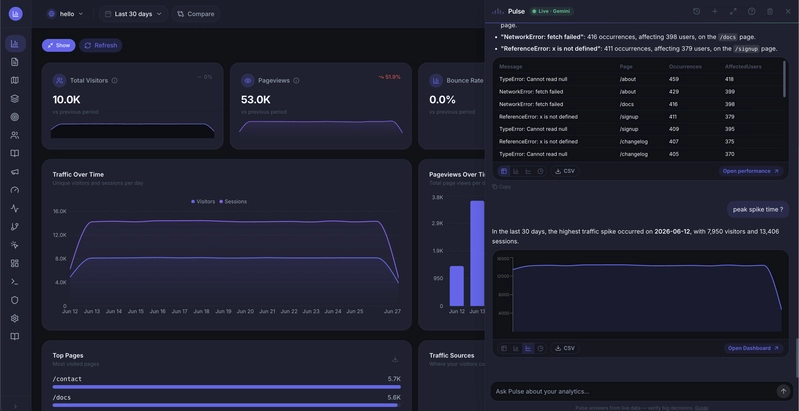Image resolution: width=799 pixels, height=411 pixels.
Task: Open the grid widgets icon in sidebar
Action: (15, 263)
